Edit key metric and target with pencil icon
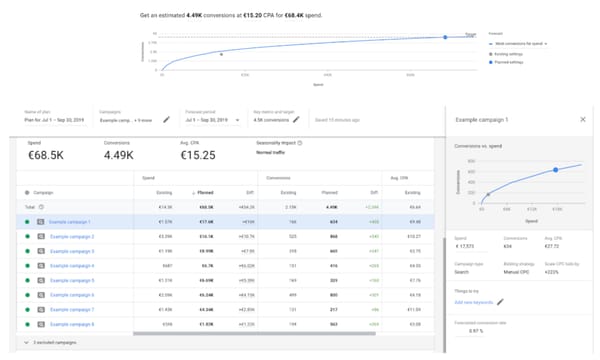Image resolution: width=600 pixels, height=360 pixels. point(296,120)
